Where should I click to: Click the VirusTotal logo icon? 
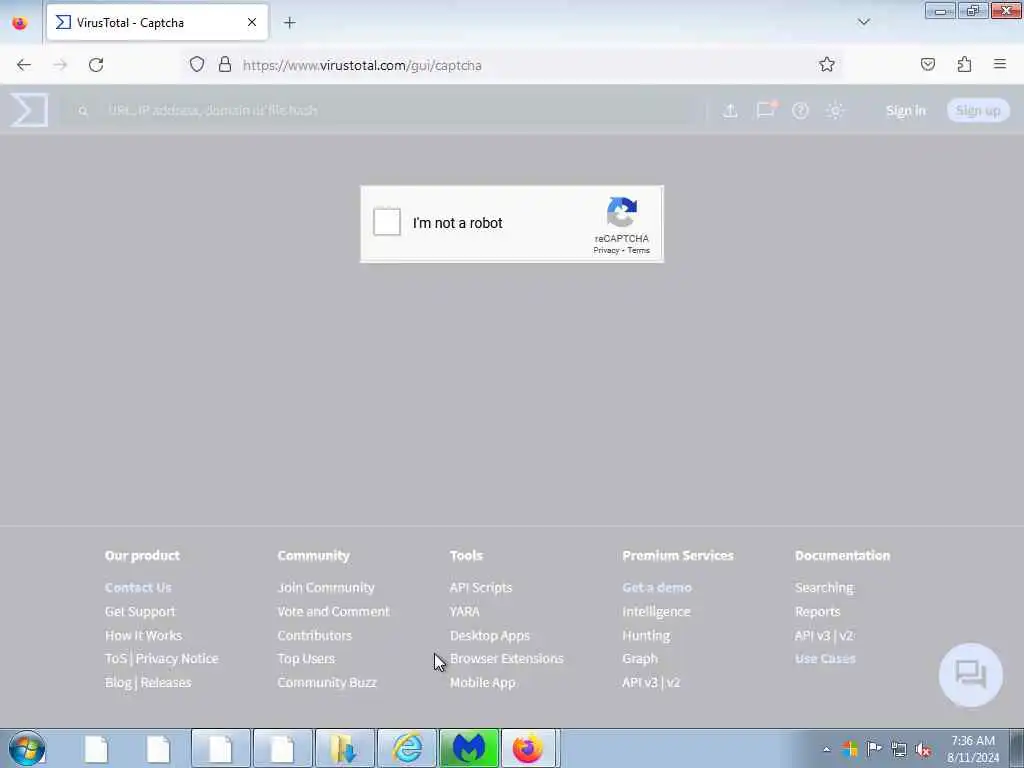(29, 110)
